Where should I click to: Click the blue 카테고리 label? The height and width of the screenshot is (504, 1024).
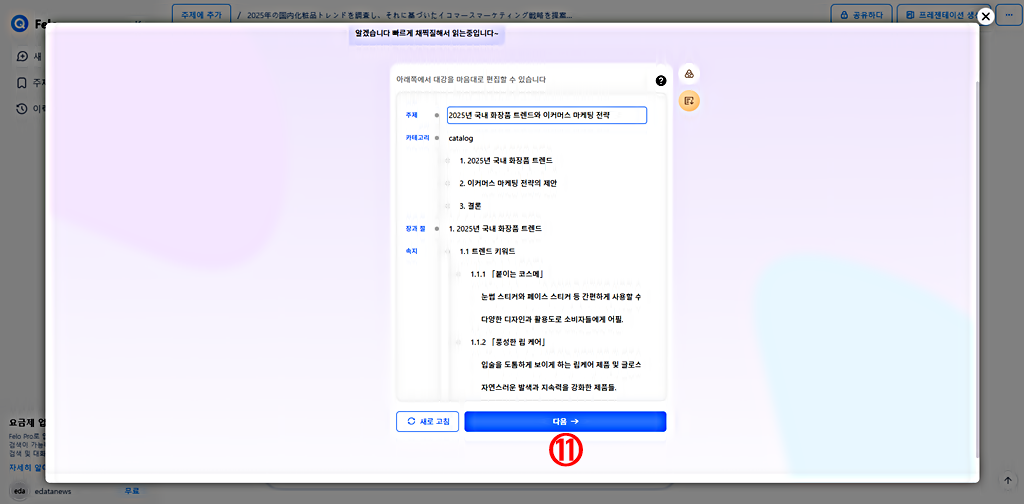(417, 138)
